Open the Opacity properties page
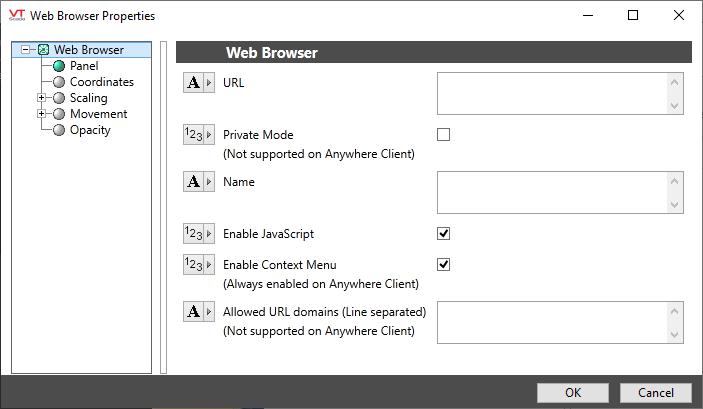Viewport: 703px width, 409px height. click(x=90, y=130)
